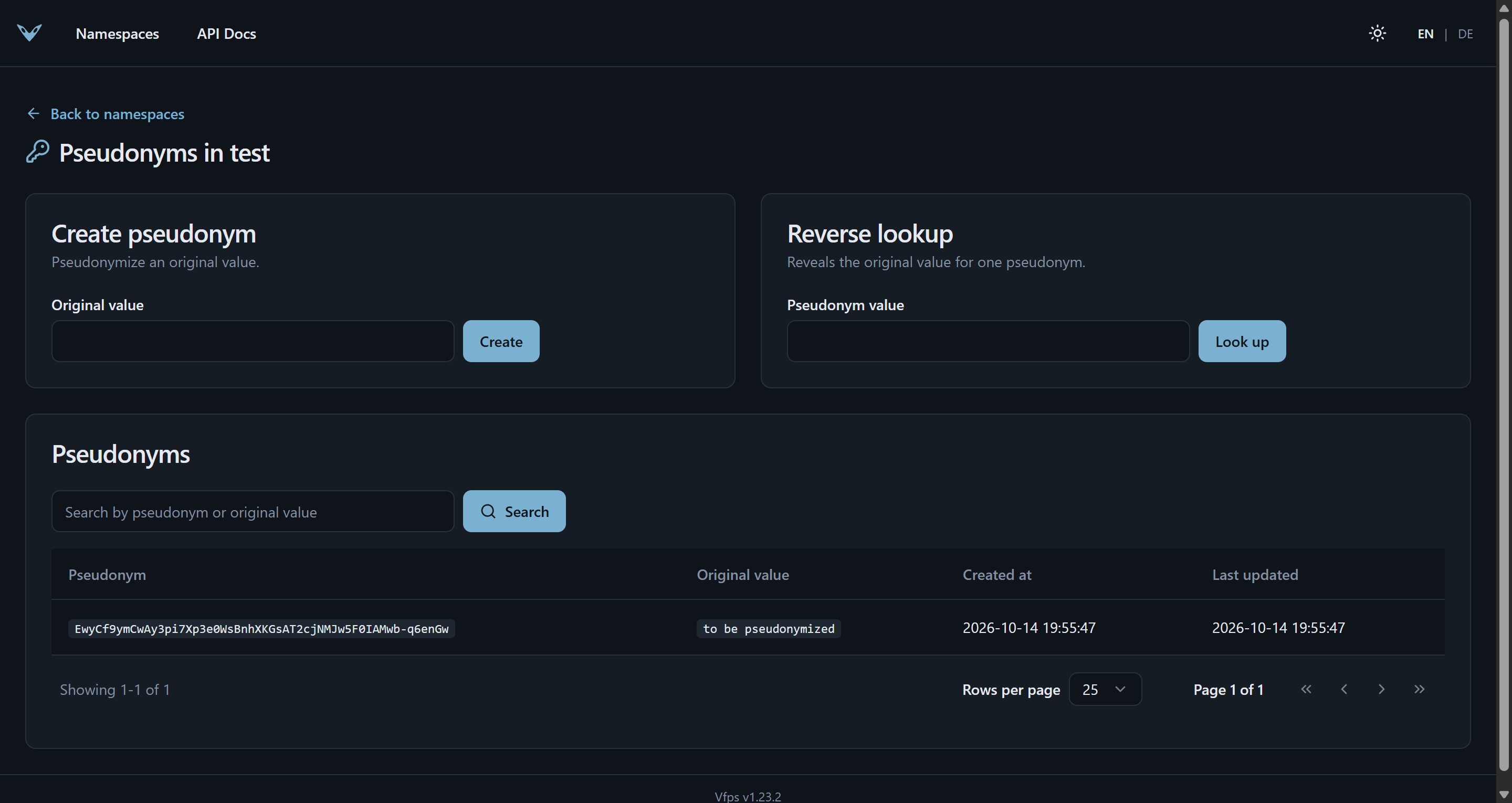Viewport: 1512px width, 803px height.
Task: Jump to last page with double-right chevron
Action: (1419, 689)
